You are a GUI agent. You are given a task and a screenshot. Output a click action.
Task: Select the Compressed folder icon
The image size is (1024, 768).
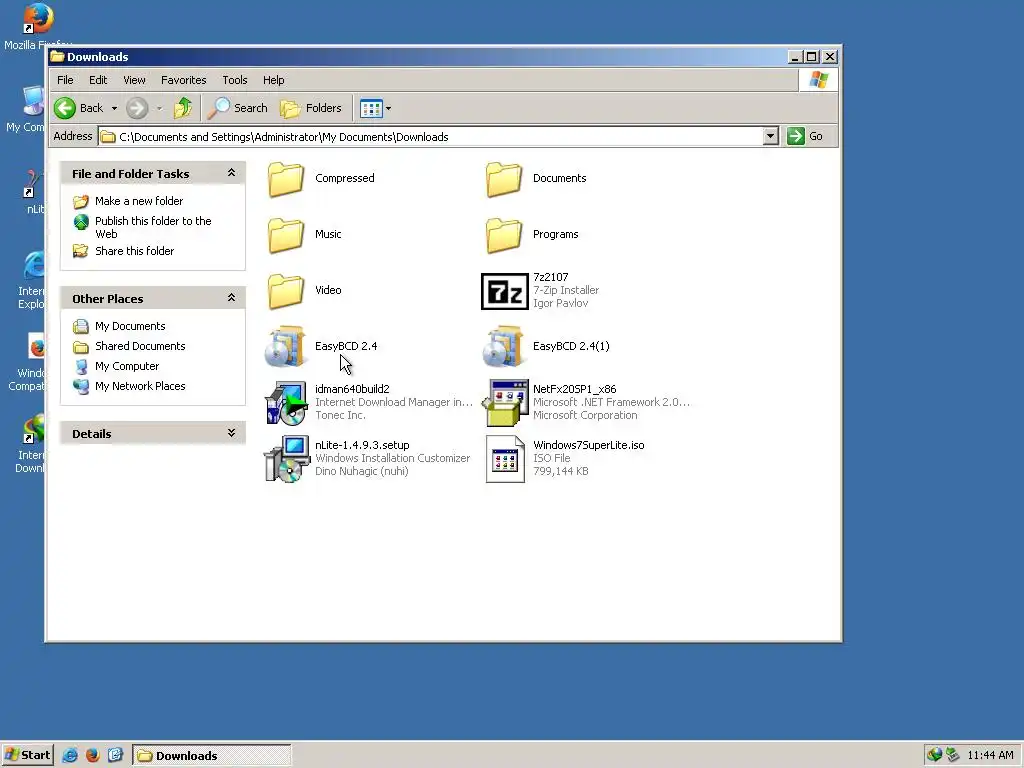(285, 179)
